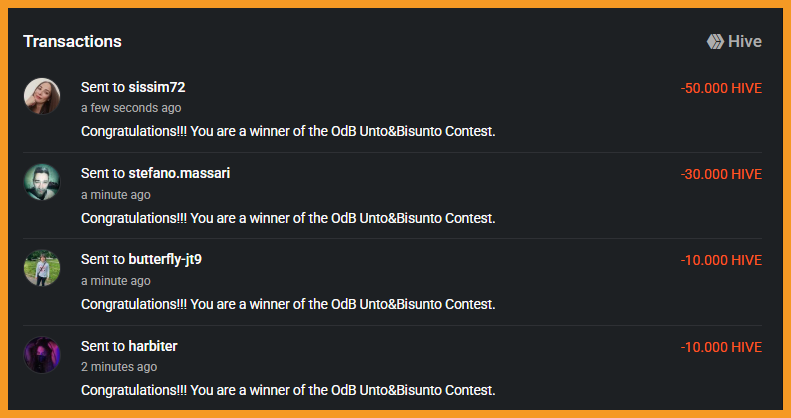791x418 pixels.
Task: Follow the harbiter username link
Action: click(x=153, y=346)
